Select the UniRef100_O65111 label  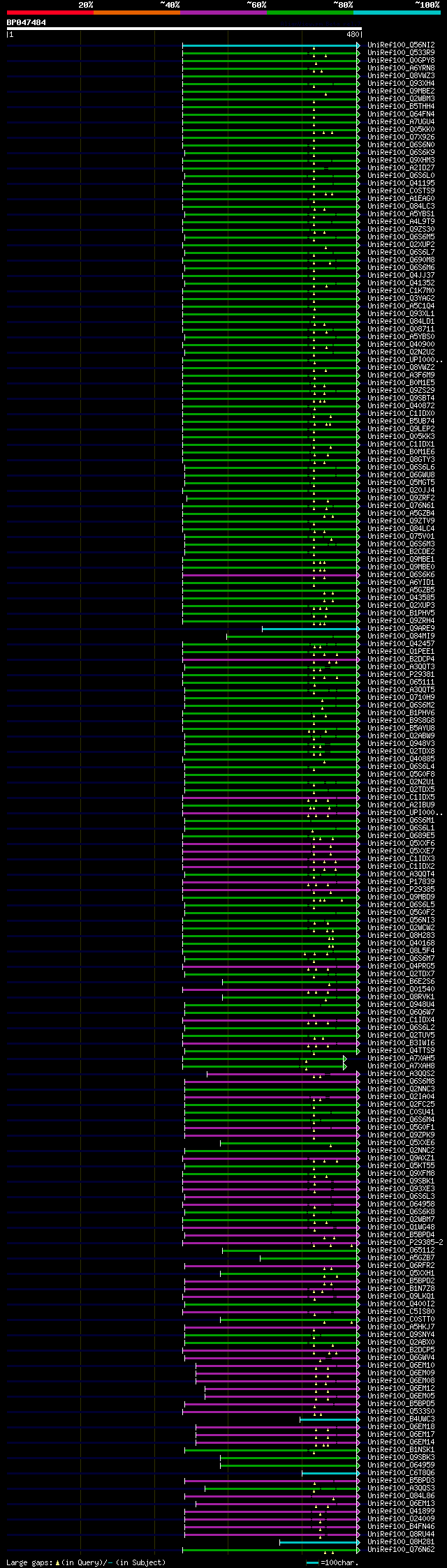[401, 682]
